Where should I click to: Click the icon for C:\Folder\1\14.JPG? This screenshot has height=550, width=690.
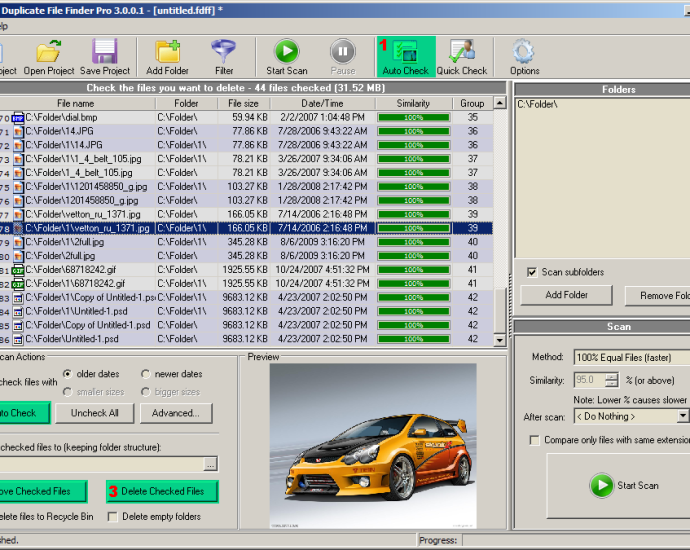18,145
